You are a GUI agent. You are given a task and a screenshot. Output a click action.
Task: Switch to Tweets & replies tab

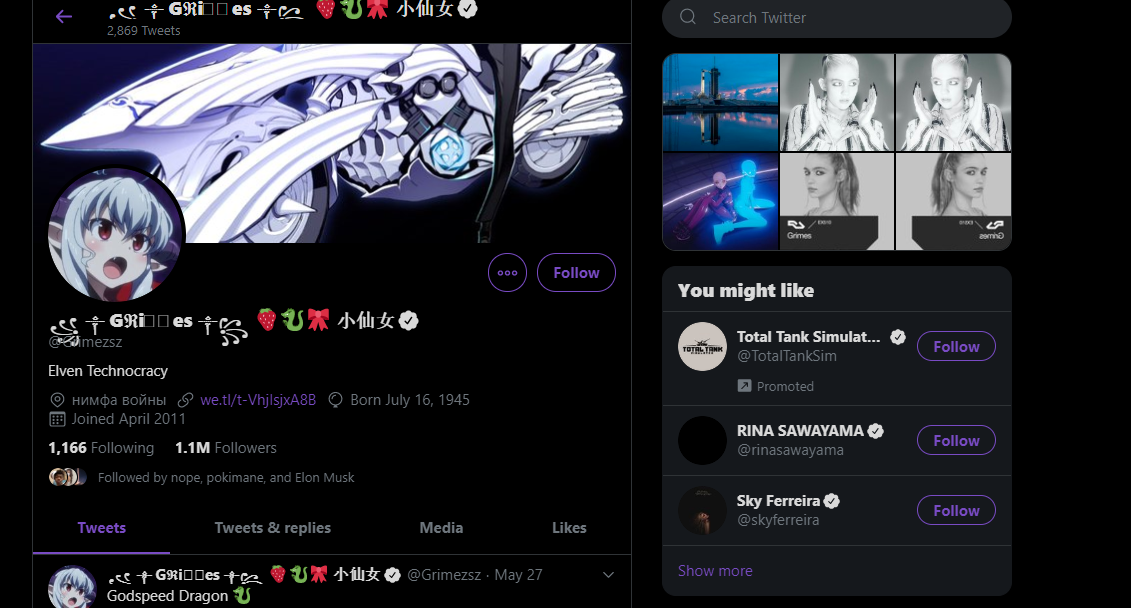pos(272,528)
